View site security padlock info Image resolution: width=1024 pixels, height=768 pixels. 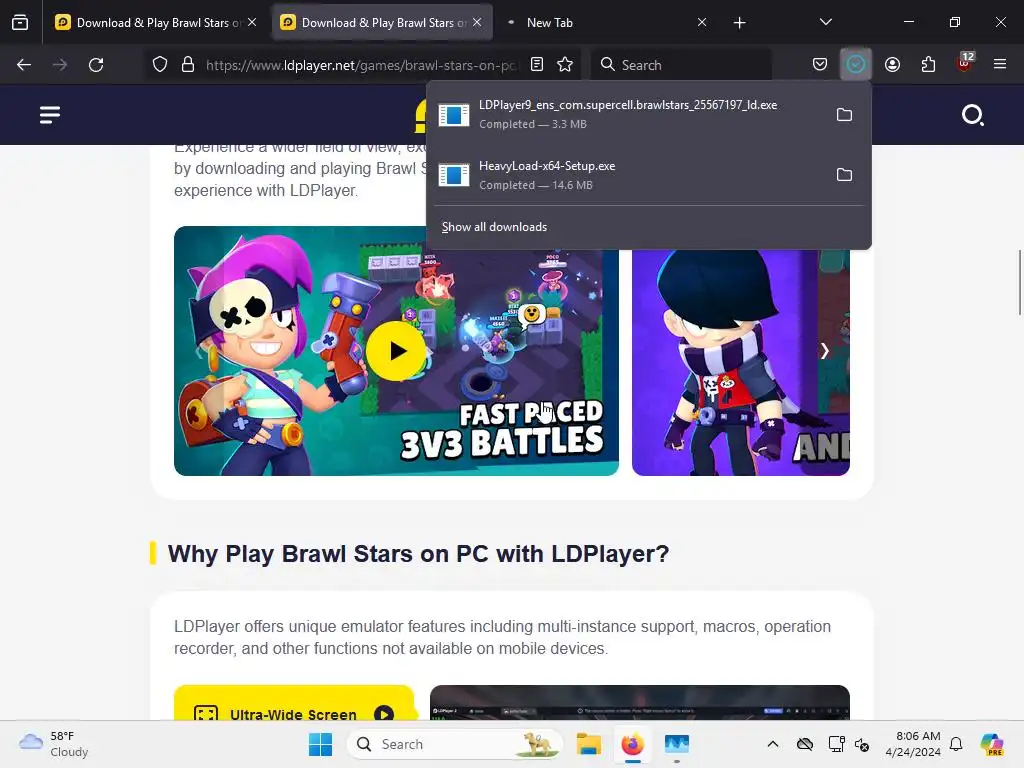pyautogui.click(x=188, y=65)
